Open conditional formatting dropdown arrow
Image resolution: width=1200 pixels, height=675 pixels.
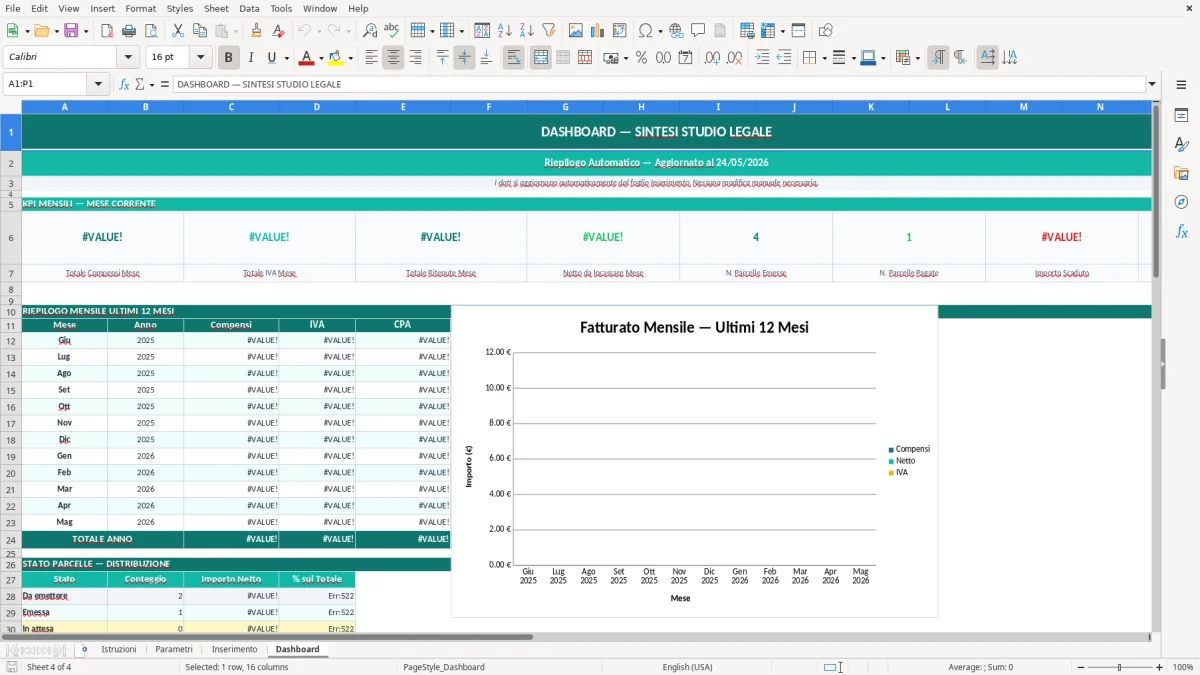tap(917, 58)
